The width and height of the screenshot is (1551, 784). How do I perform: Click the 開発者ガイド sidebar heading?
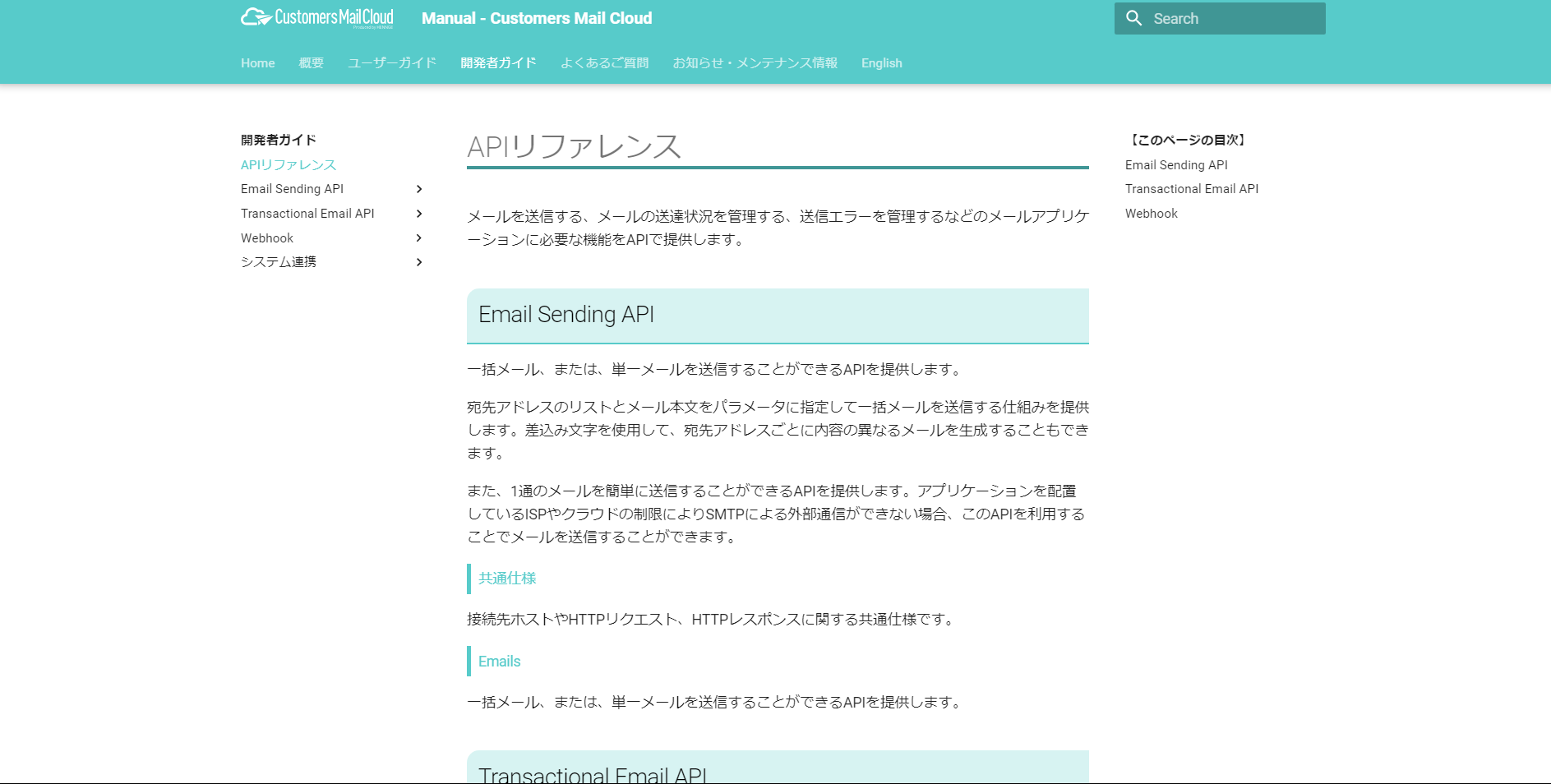pos(279,140)
